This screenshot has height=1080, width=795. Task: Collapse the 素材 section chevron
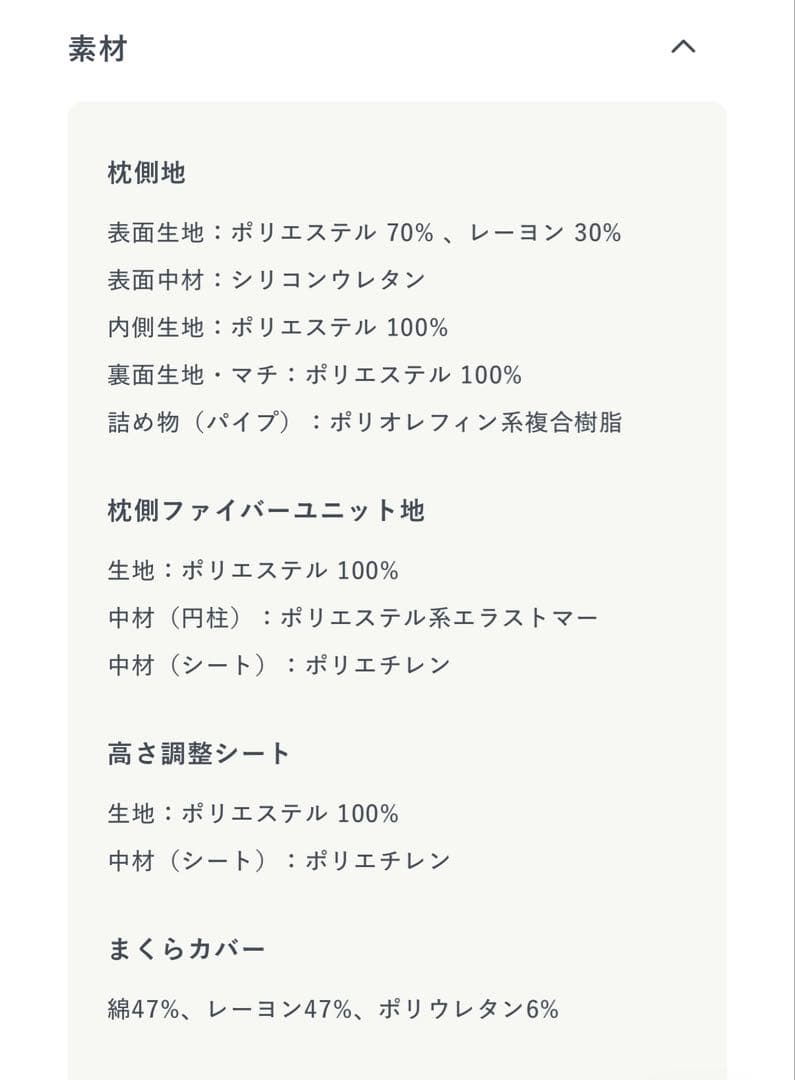[684, 47]
